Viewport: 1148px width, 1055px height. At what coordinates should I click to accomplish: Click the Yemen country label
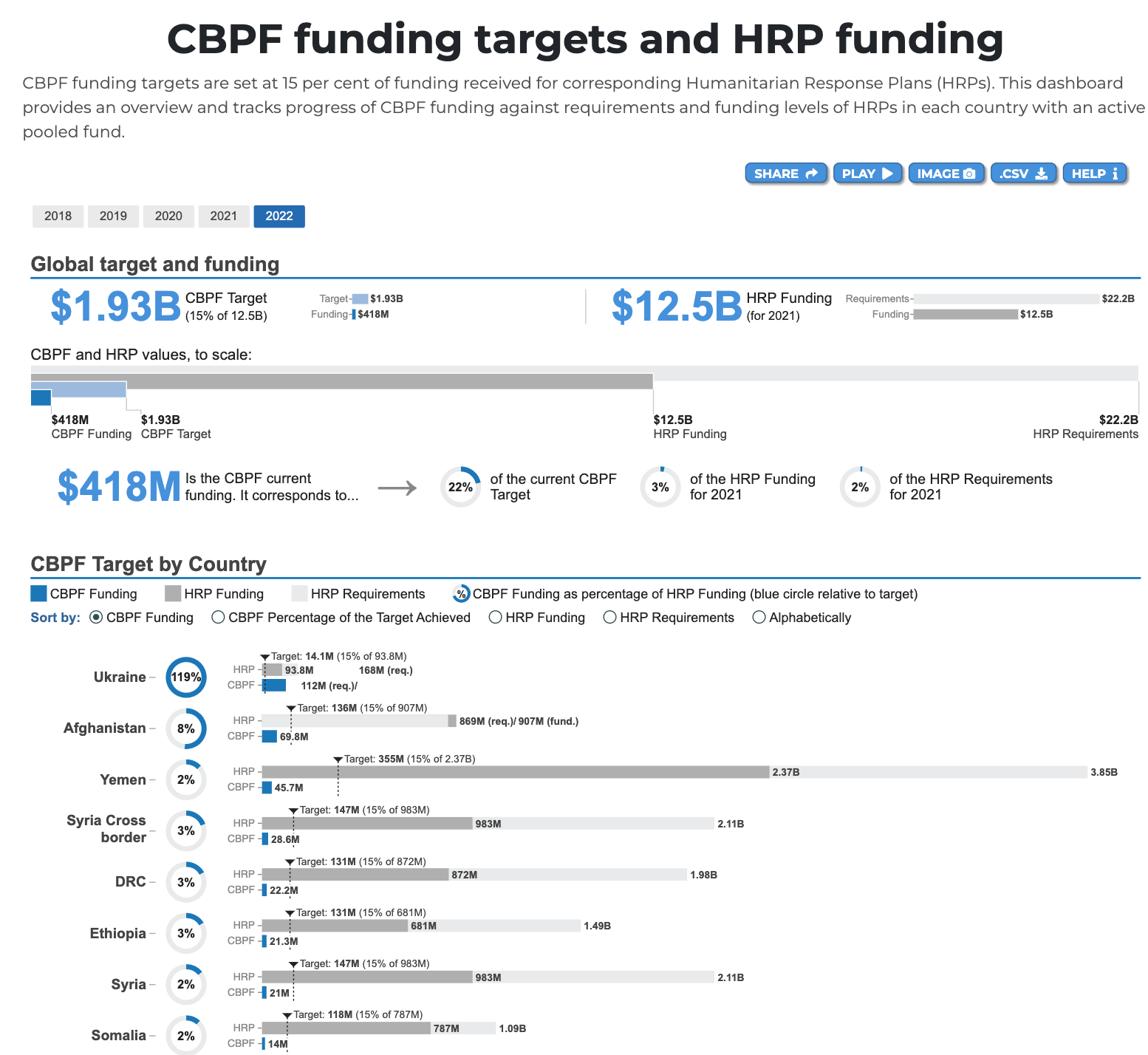coord(123,780)
